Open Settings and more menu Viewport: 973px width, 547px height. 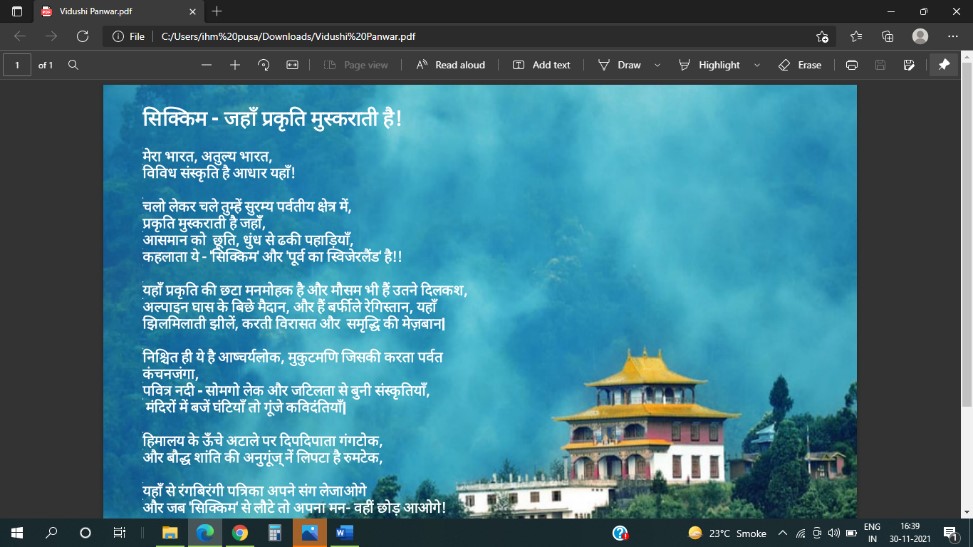coord(953,37)
